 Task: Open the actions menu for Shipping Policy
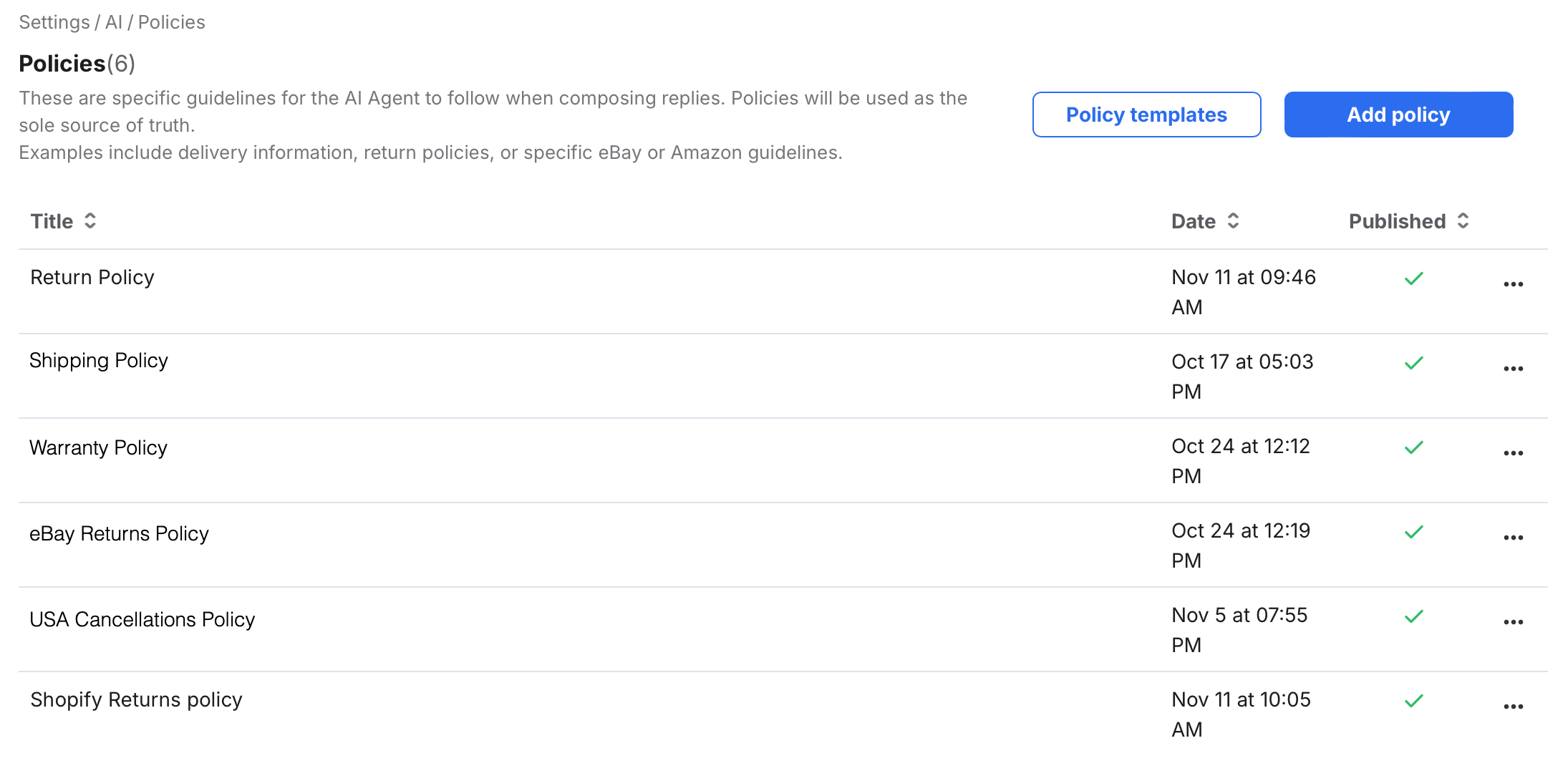pos(1513,368)
